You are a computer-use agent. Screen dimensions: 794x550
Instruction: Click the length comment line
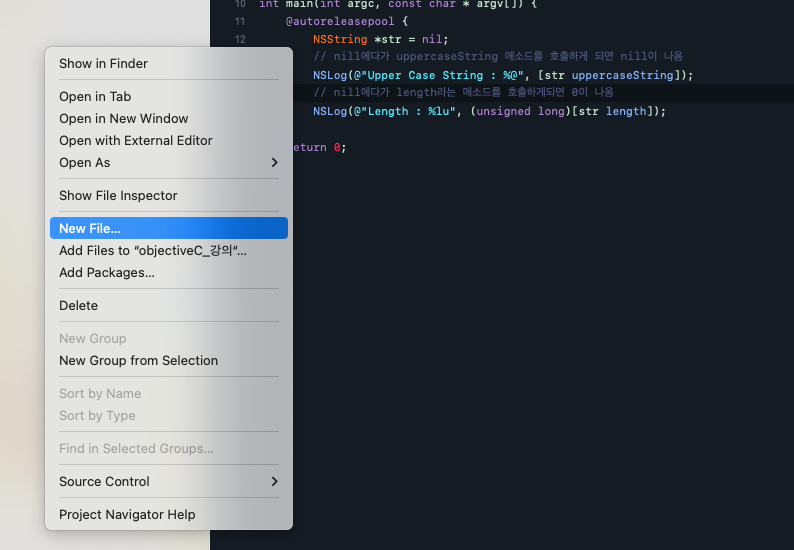tap(463, 92)
